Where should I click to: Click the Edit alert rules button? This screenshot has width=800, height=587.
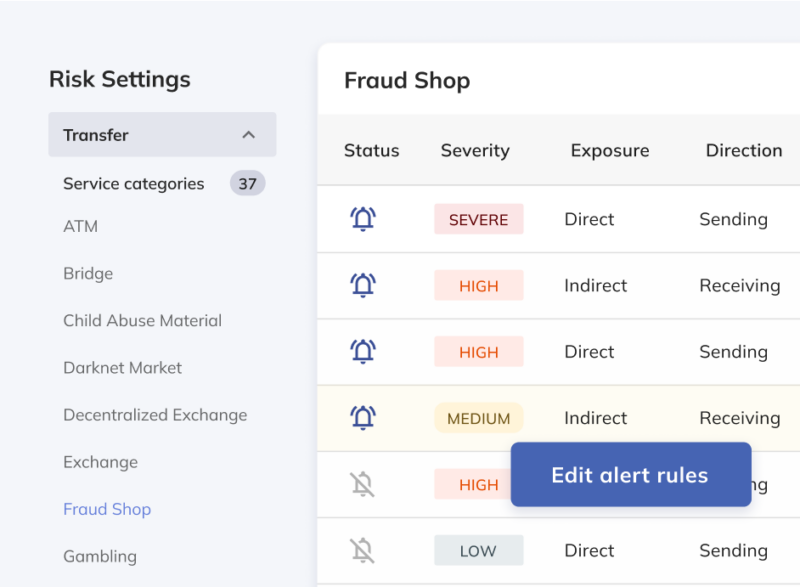630,474
